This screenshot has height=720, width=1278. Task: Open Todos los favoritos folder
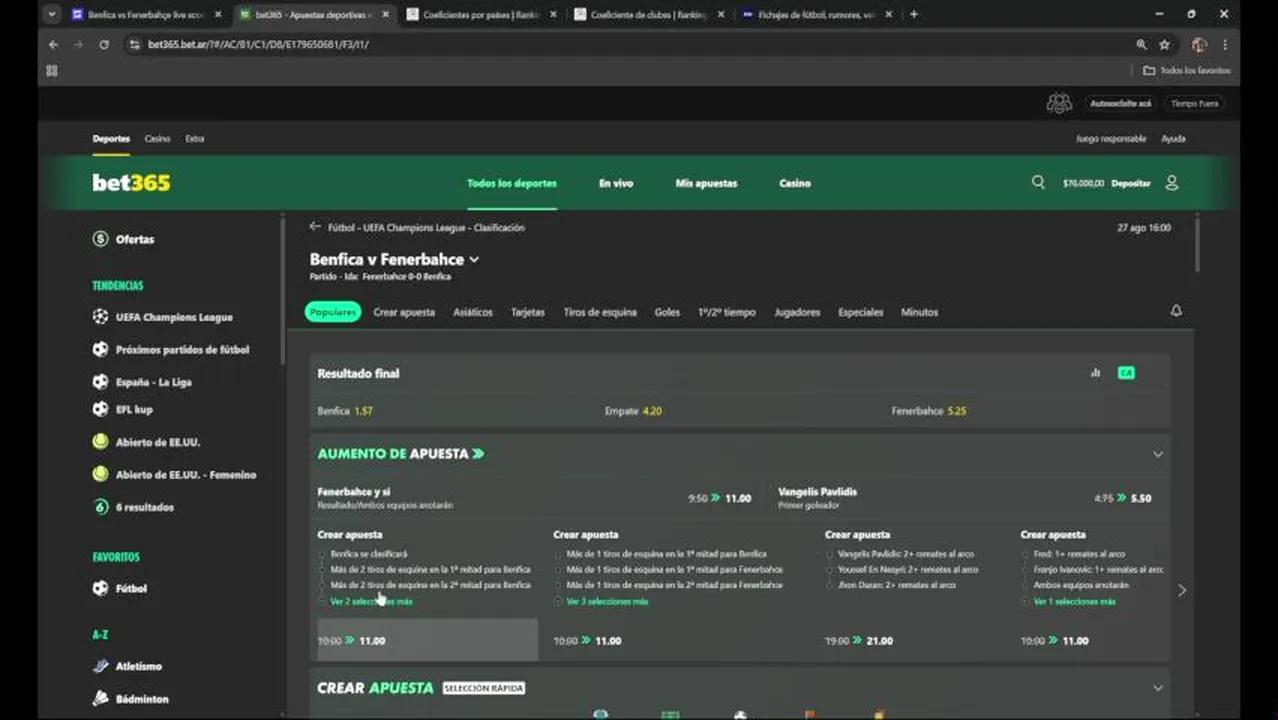coord(1187,70)
